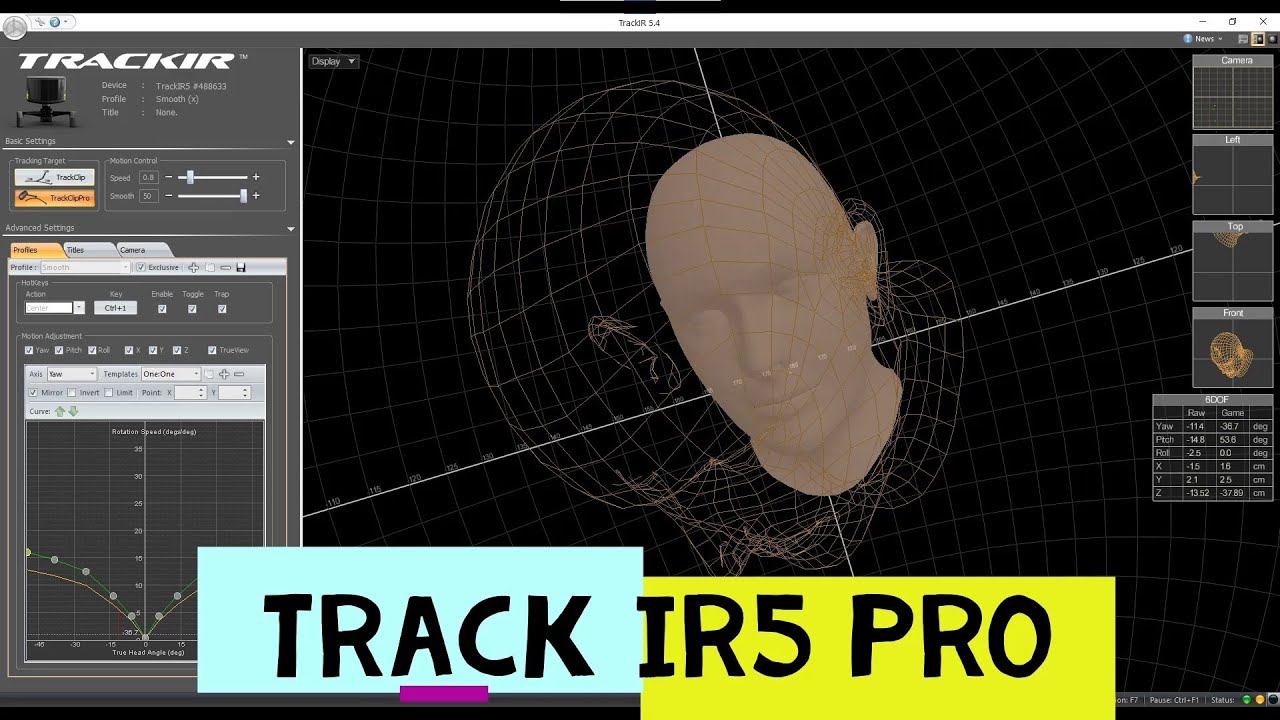
Task: Increase Speed with the plus icon
Action: pyautogui.click(x=256, y=177)
